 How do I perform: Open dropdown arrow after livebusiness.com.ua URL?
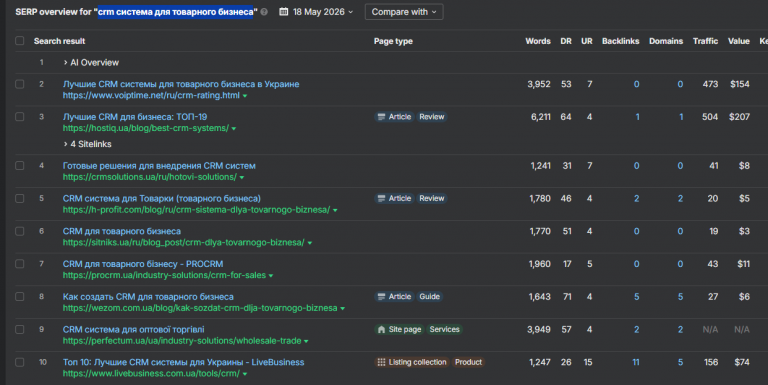[245, 374]
